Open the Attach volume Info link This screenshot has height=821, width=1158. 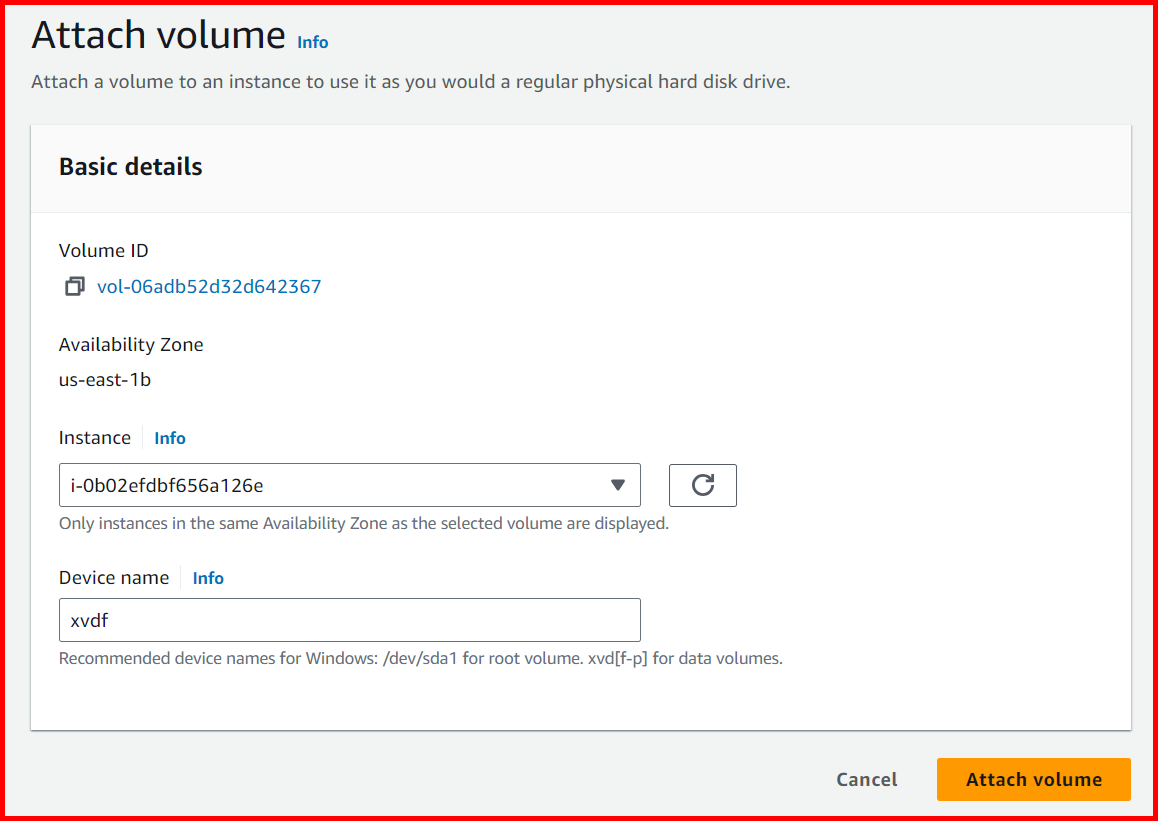pos(311,42)
